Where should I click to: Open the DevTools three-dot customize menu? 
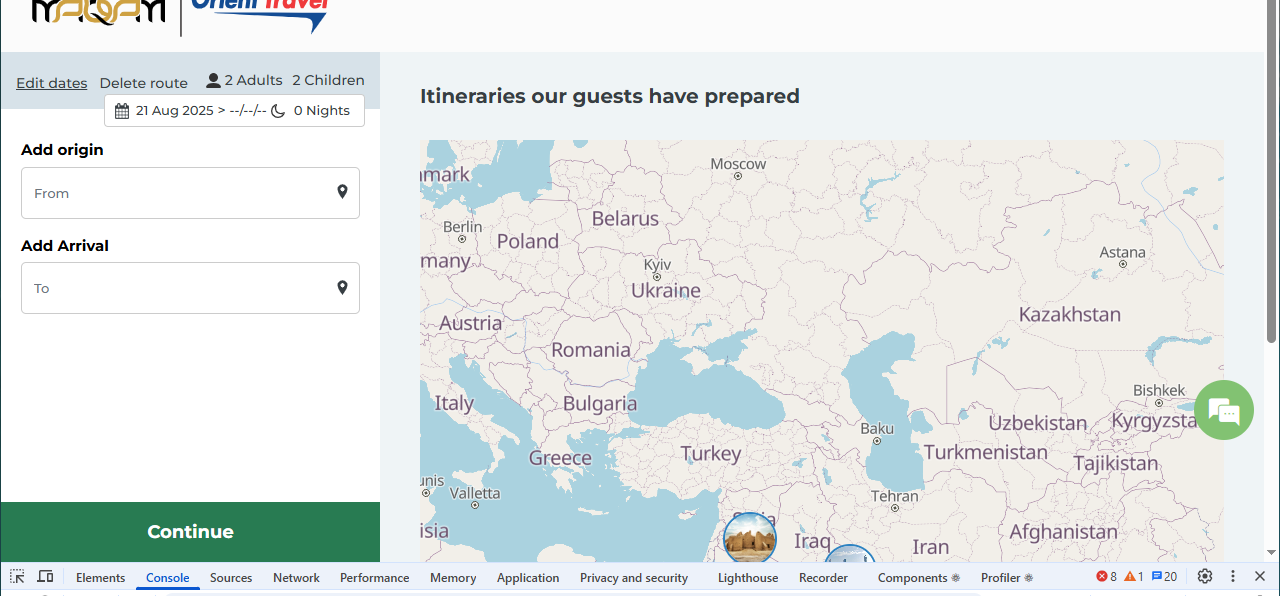1233,577
